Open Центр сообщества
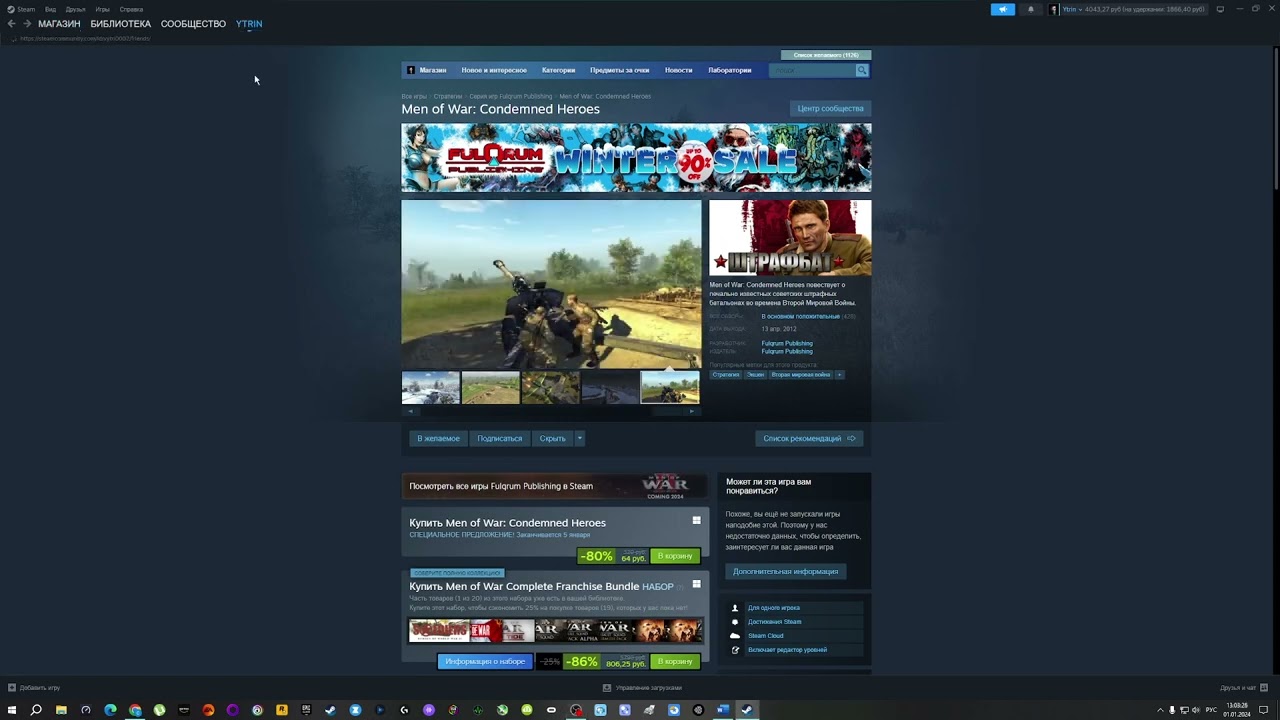 (x=830, y=108)
